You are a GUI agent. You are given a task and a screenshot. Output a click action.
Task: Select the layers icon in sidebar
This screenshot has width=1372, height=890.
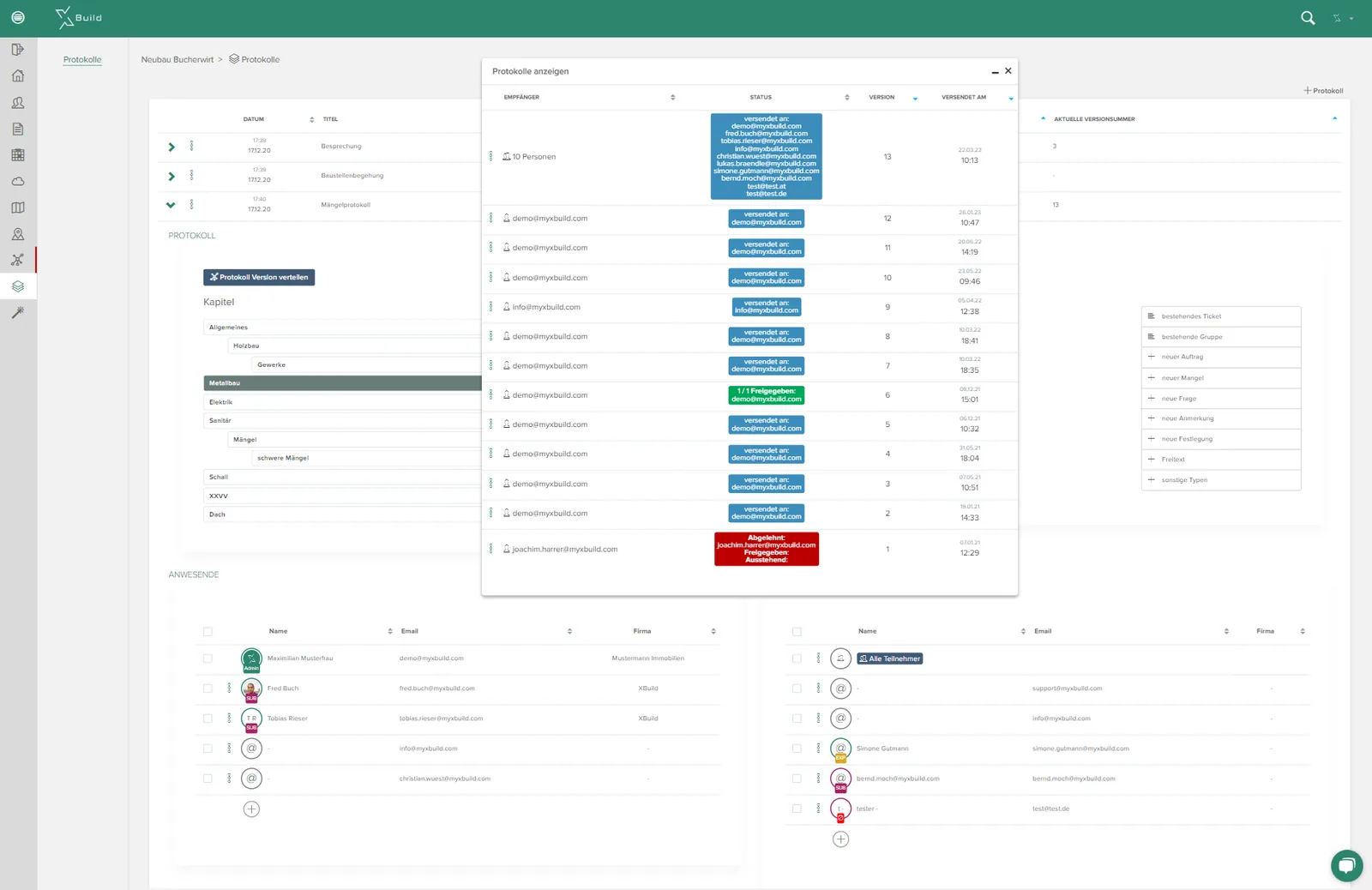pyautogui.click(x=18, y=286)
